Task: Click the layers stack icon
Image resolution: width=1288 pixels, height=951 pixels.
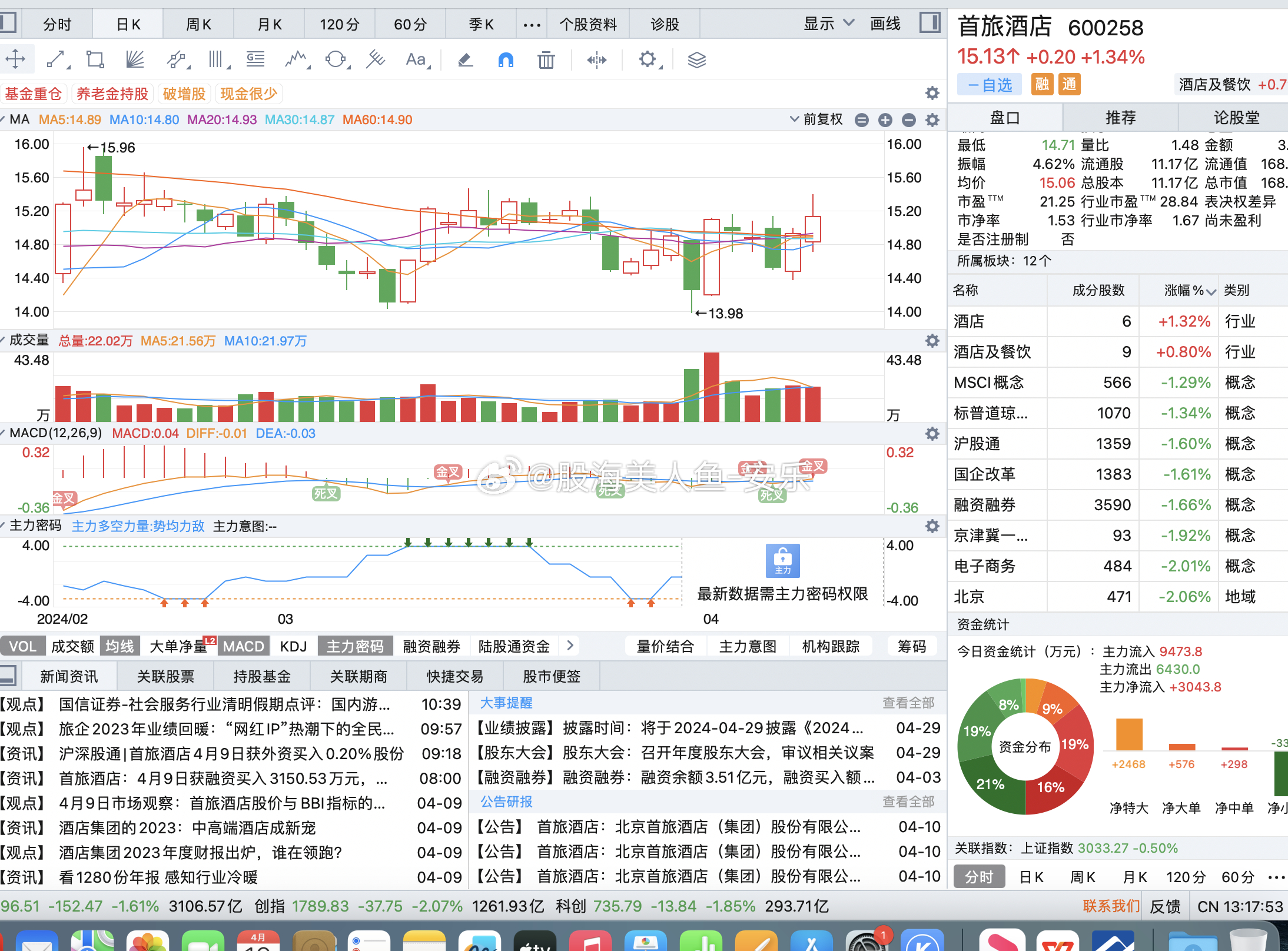Action: coord(696,59)
